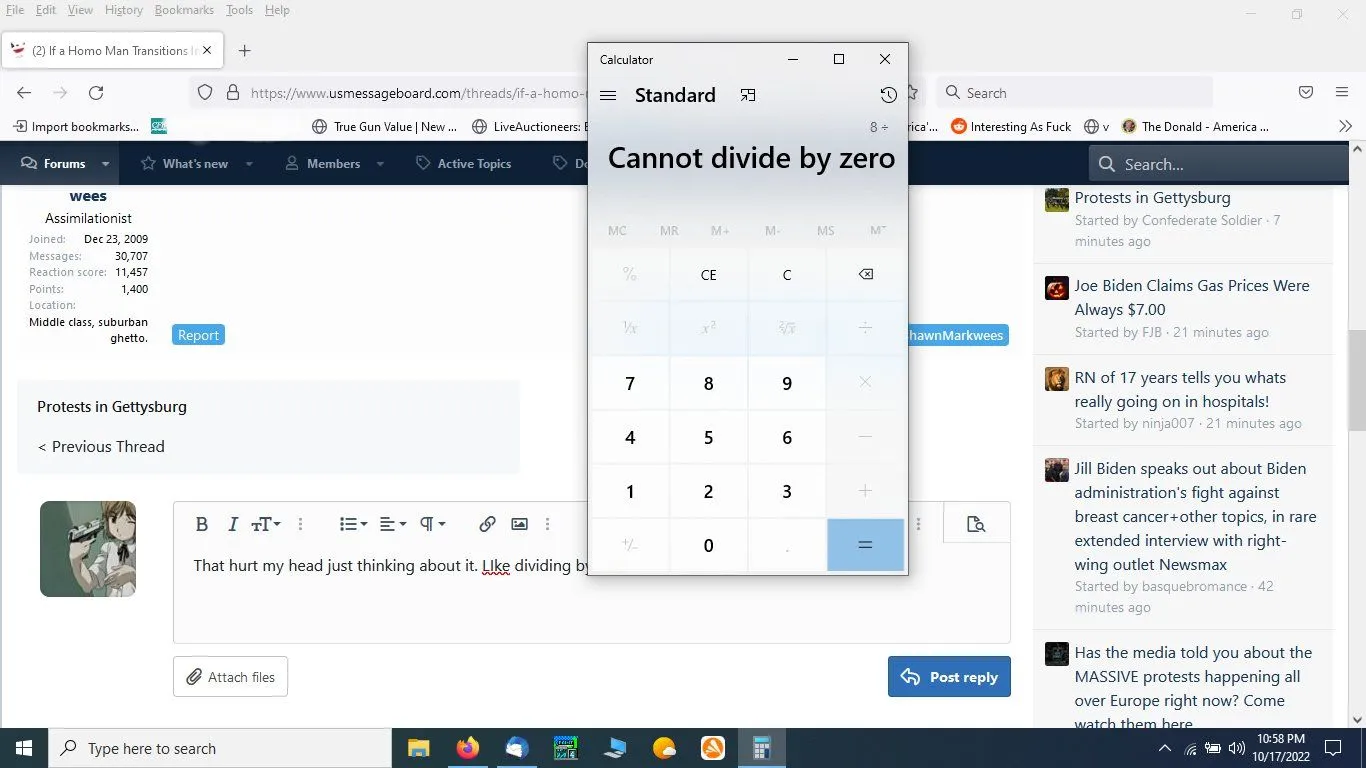The image size is (1366, 768).
Task: Open the History menu
Action: [x=123, y=10]
